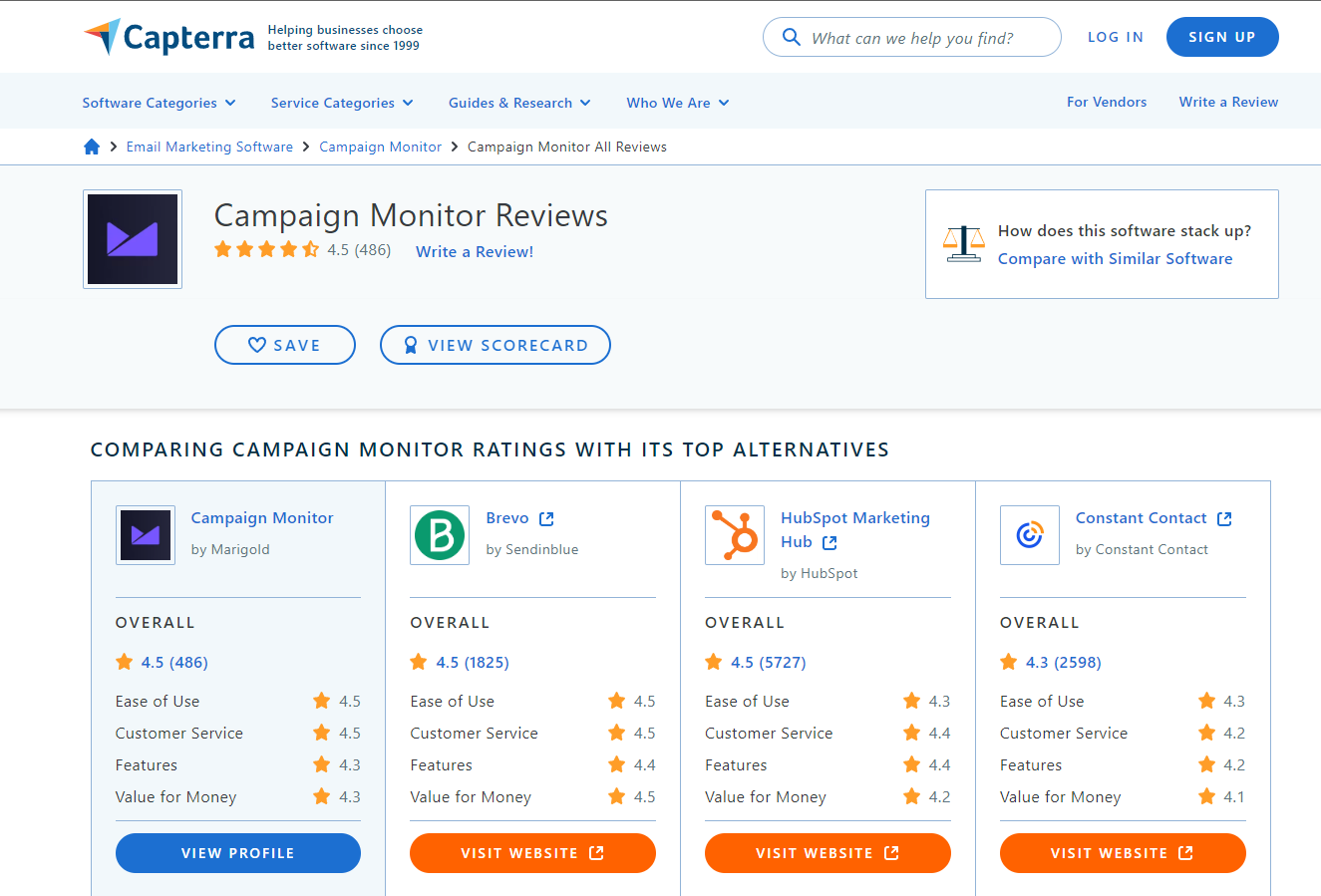This screenshot has height=896, width=1321.
Task: Click Campaign Monitor card logo by Marigold
Action: tap(146, 535)
